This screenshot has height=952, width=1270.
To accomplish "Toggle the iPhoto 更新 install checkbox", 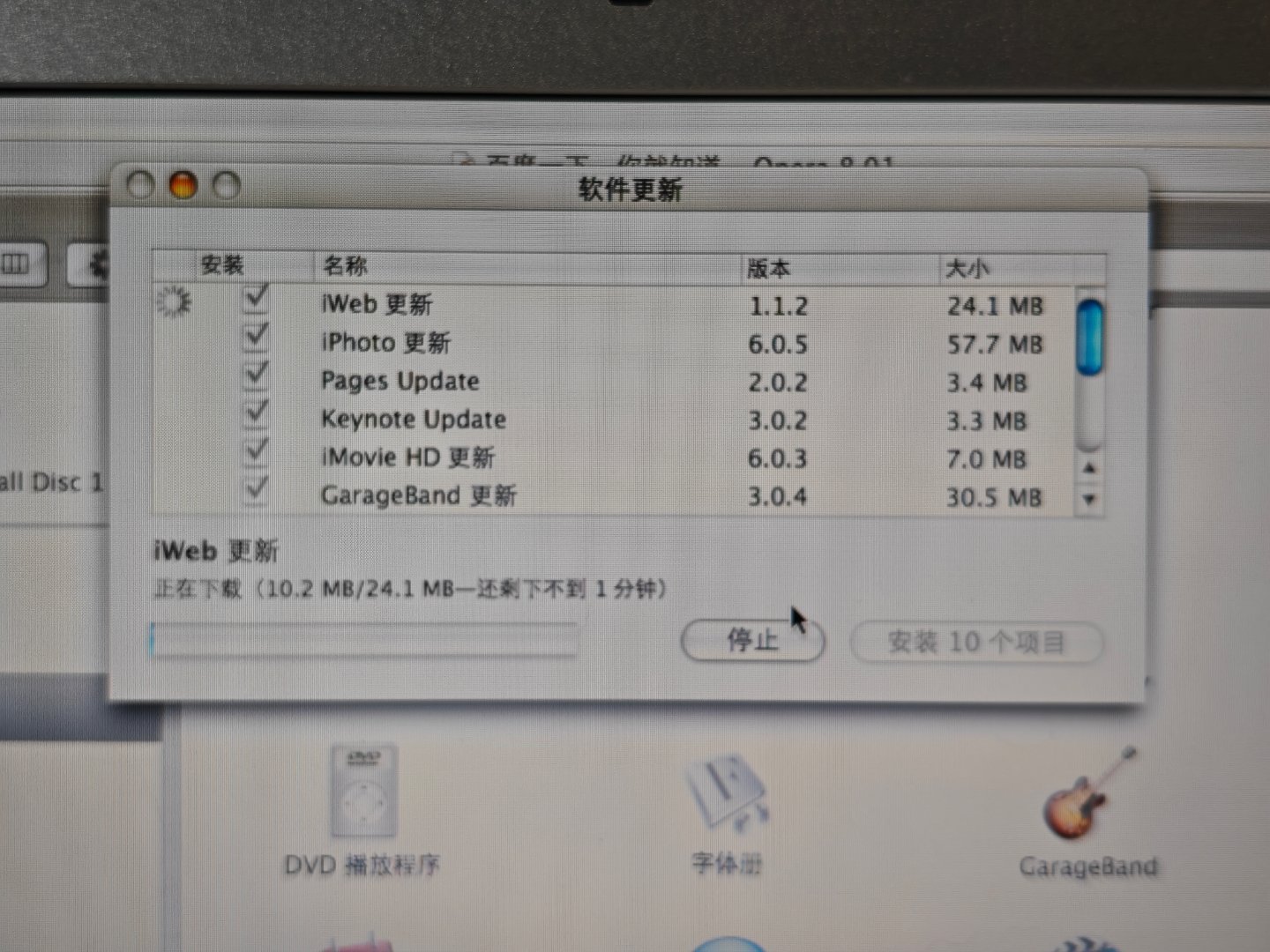I will [x=255, y=338].
